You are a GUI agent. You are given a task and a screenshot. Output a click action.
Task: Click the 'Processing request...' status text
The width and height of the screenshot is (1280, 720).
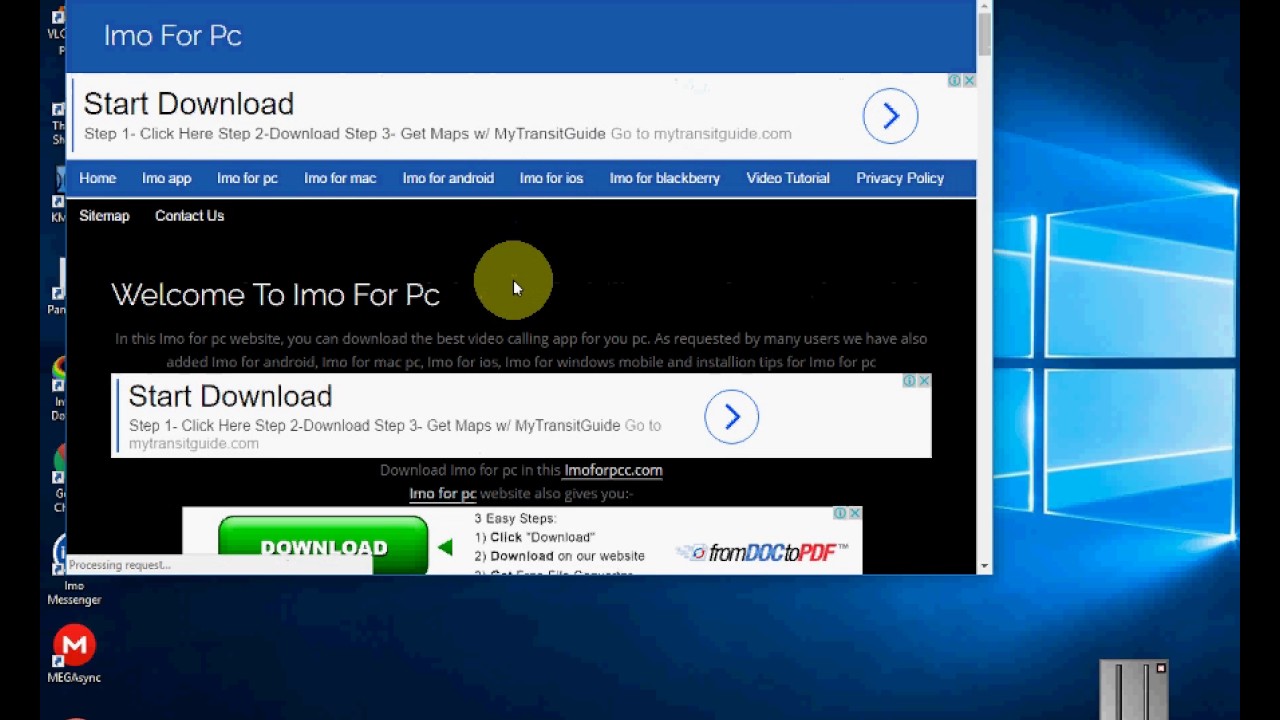[x=119, y=565]
